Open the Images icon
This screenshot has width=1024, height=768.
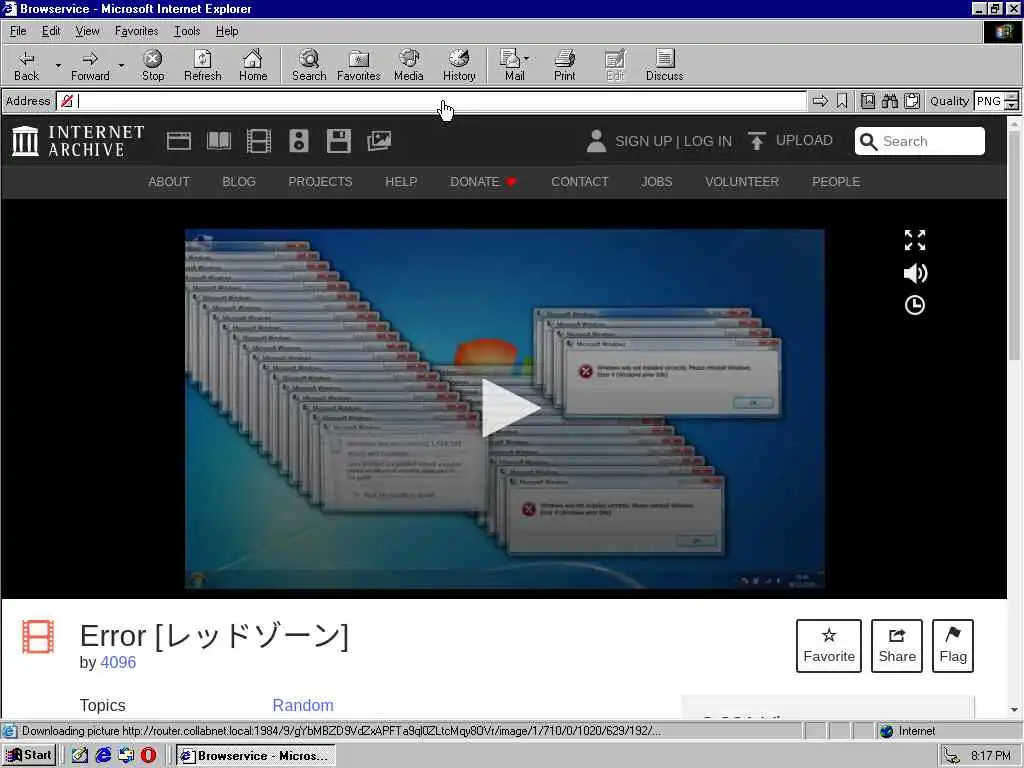[379, 141]
